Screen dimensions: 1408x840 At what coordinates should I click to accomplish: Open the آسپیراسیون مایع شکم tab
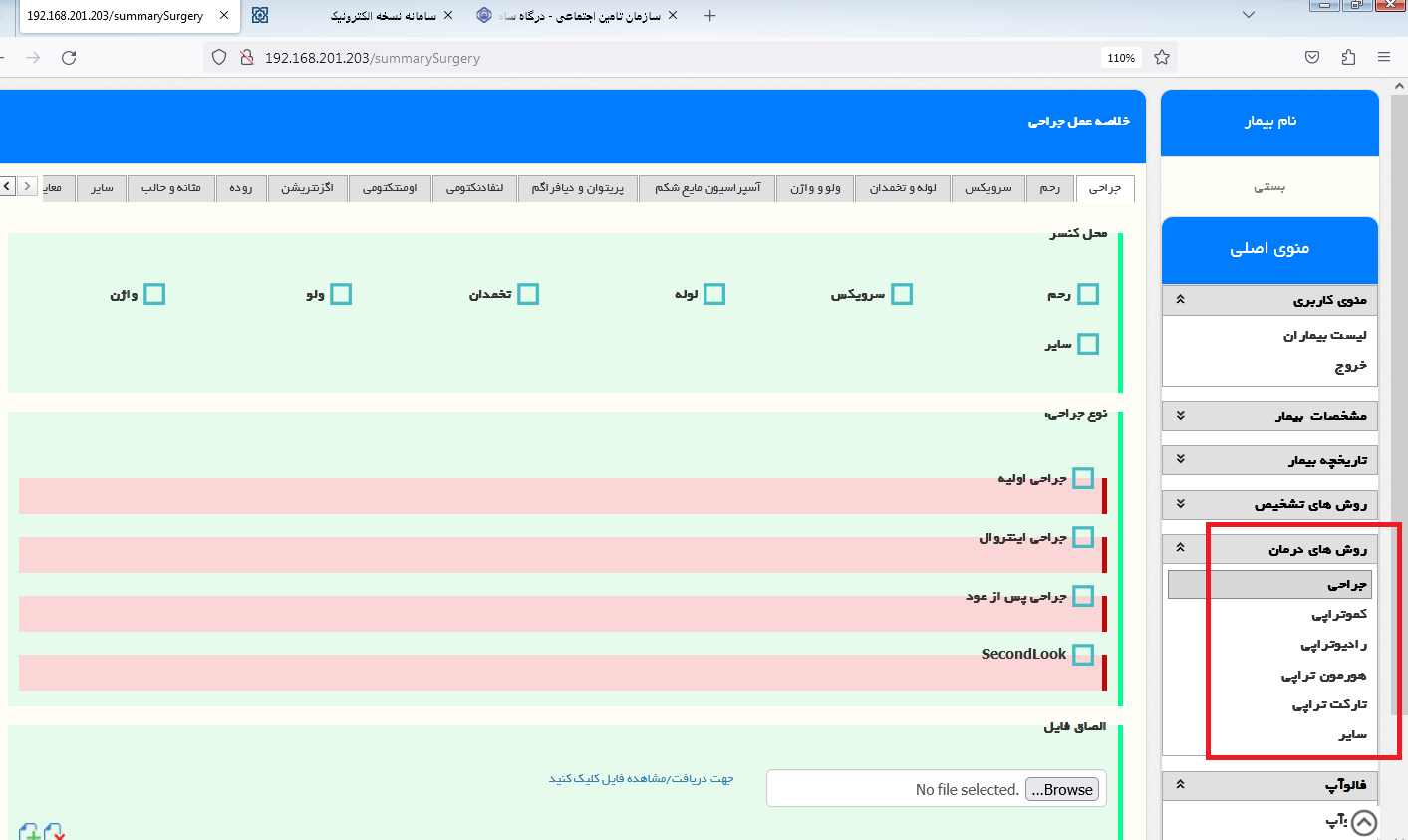tap(707, 188)
